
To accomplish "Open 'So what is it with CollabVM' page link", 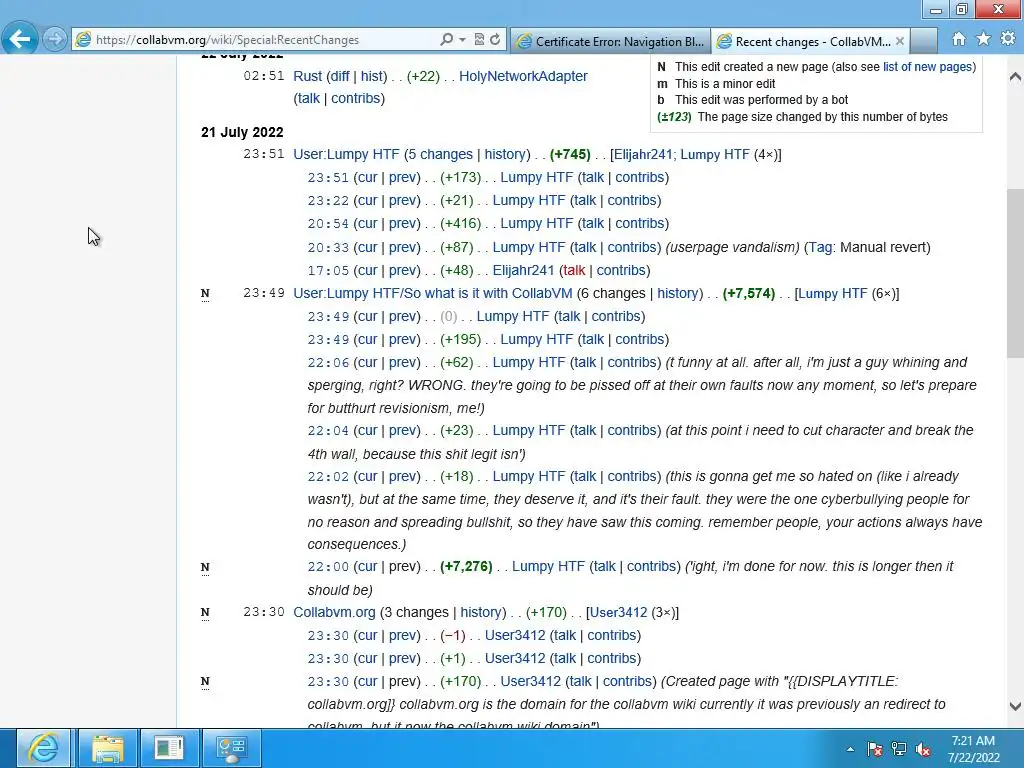I will coord(432,293).
